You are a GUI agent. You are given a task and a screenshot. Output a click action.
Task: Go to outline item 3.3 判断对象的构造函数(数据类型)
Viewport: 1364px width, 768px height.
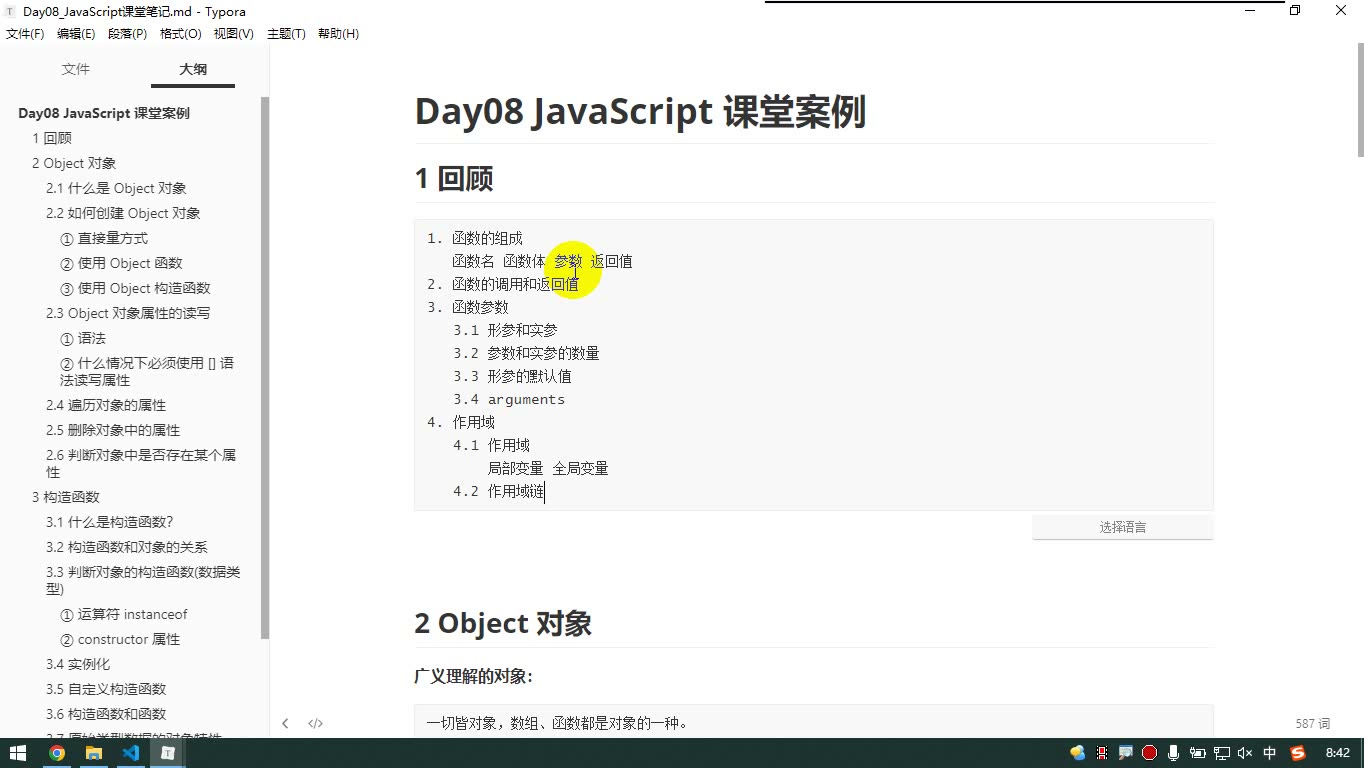[143, 580]
